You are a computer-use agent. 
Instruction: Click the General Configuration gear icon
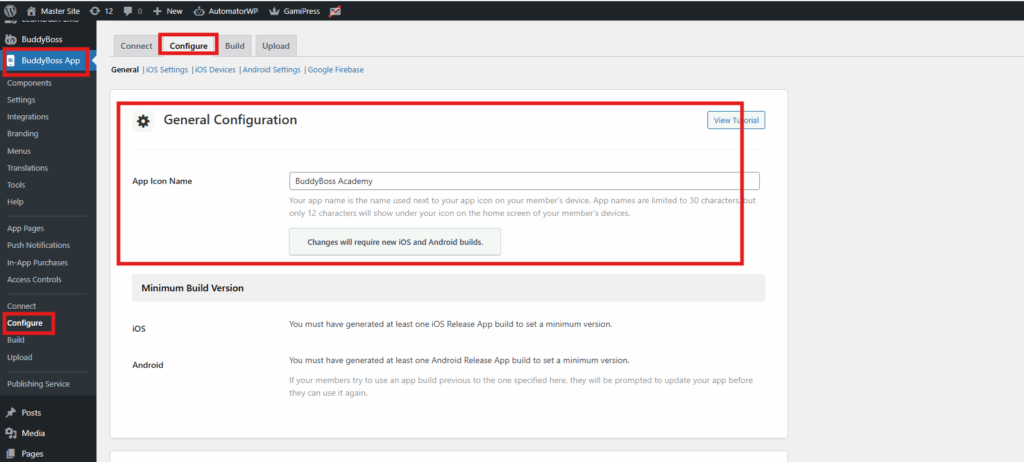click(x=143, y=121)
